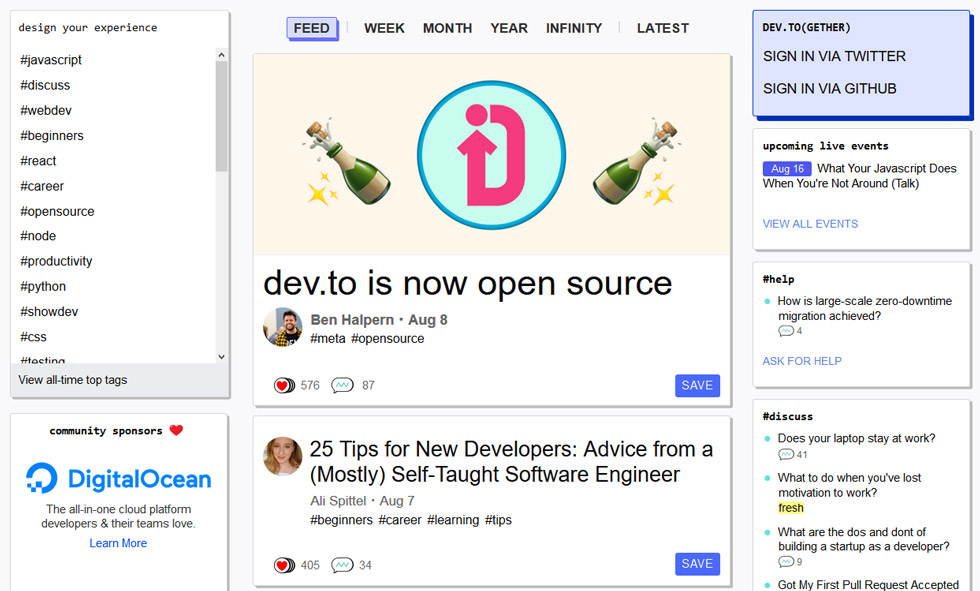Save the dev.to open source article
980x591 pixels.
coord(698,385)
